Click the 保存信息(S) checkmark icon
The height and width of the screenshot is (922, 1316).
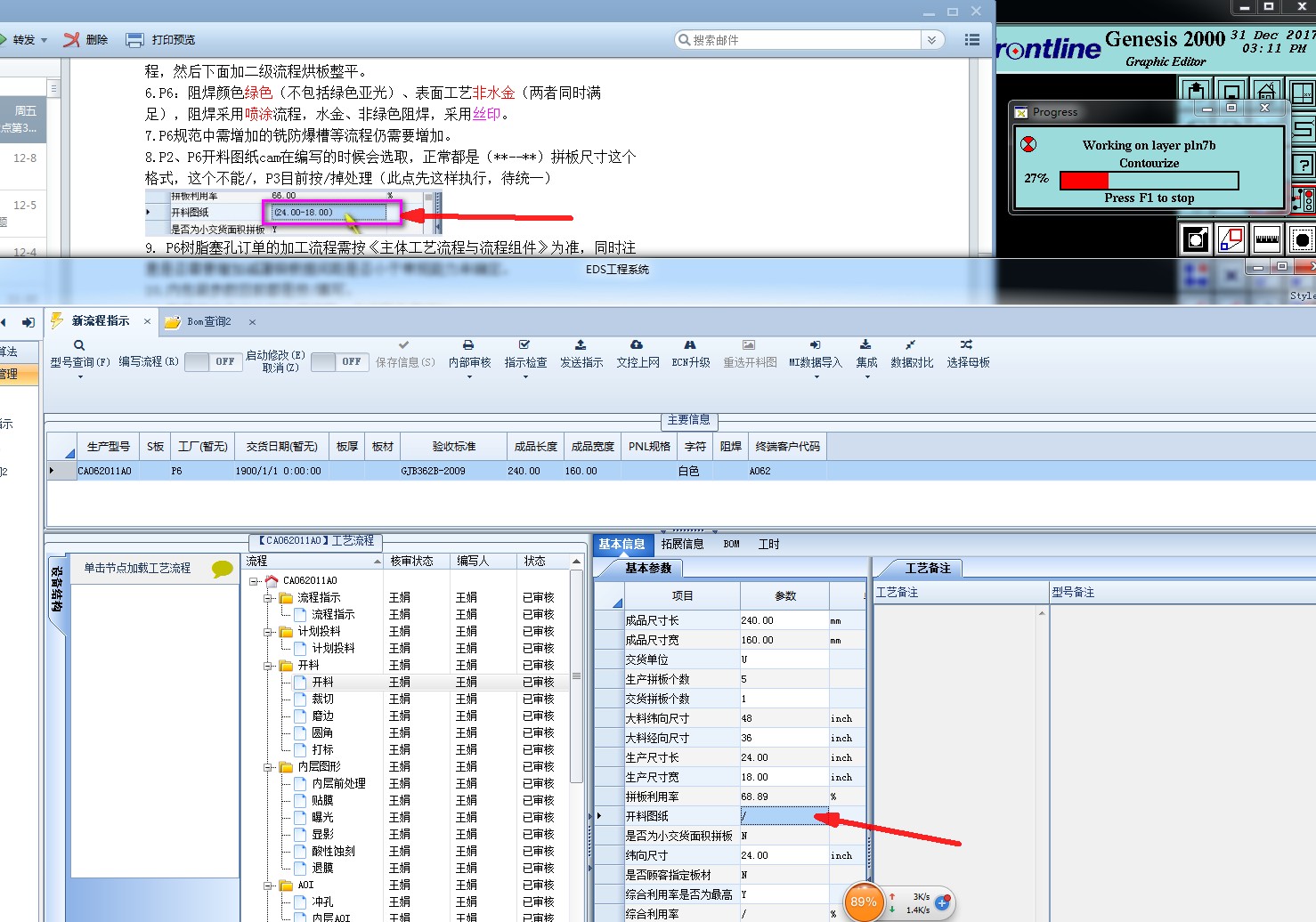(x=404, y=344)
